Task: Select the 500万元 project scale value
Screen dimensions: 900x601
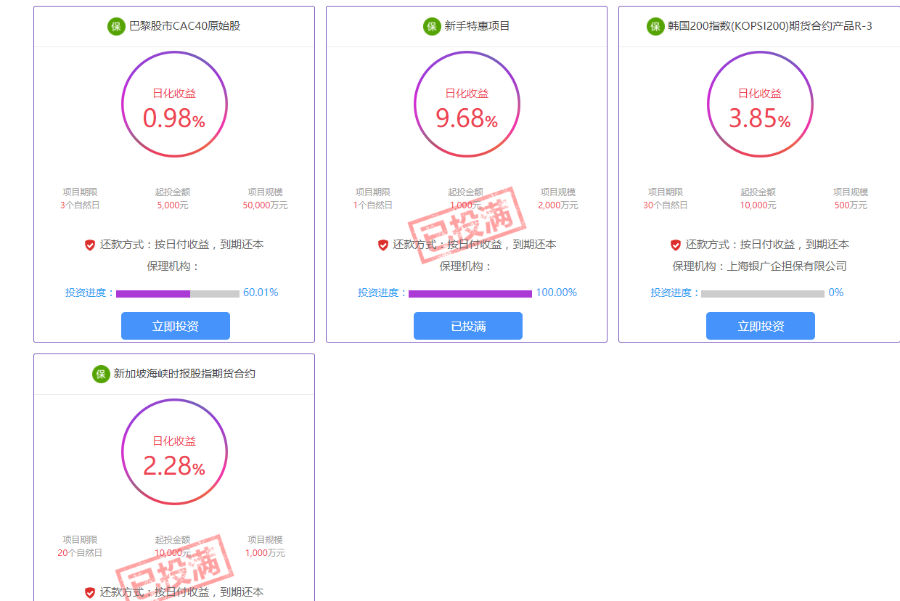Action: click(851, 205)
